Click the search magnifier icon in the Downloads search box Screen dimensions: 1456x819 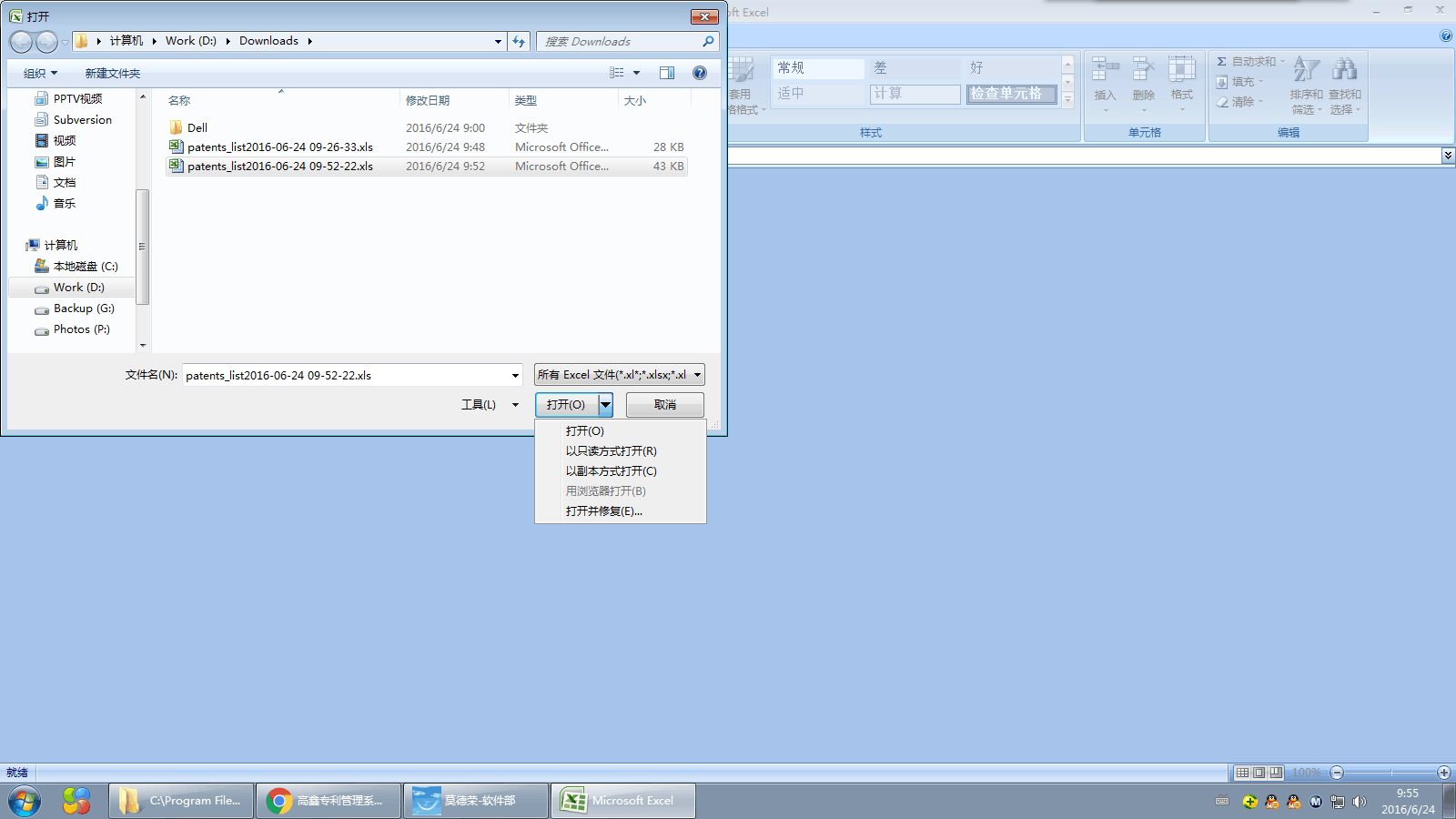(x=708, y=41)
